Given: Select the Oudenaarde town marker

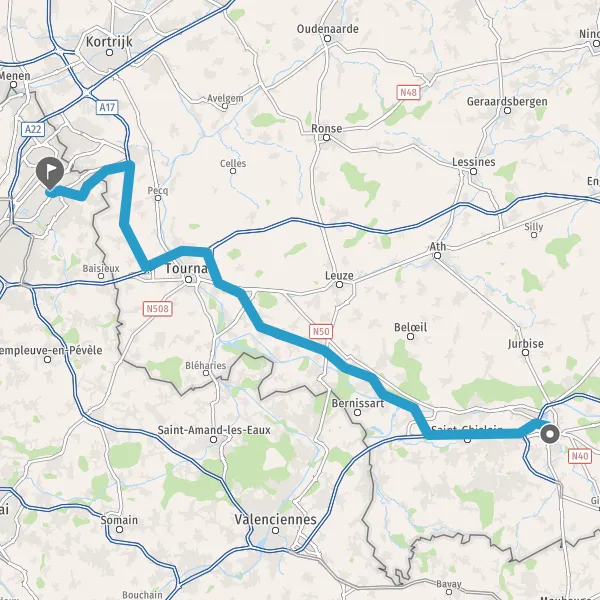Looking at the screenshot, I should pyautogui.click(x=328, y=38).
